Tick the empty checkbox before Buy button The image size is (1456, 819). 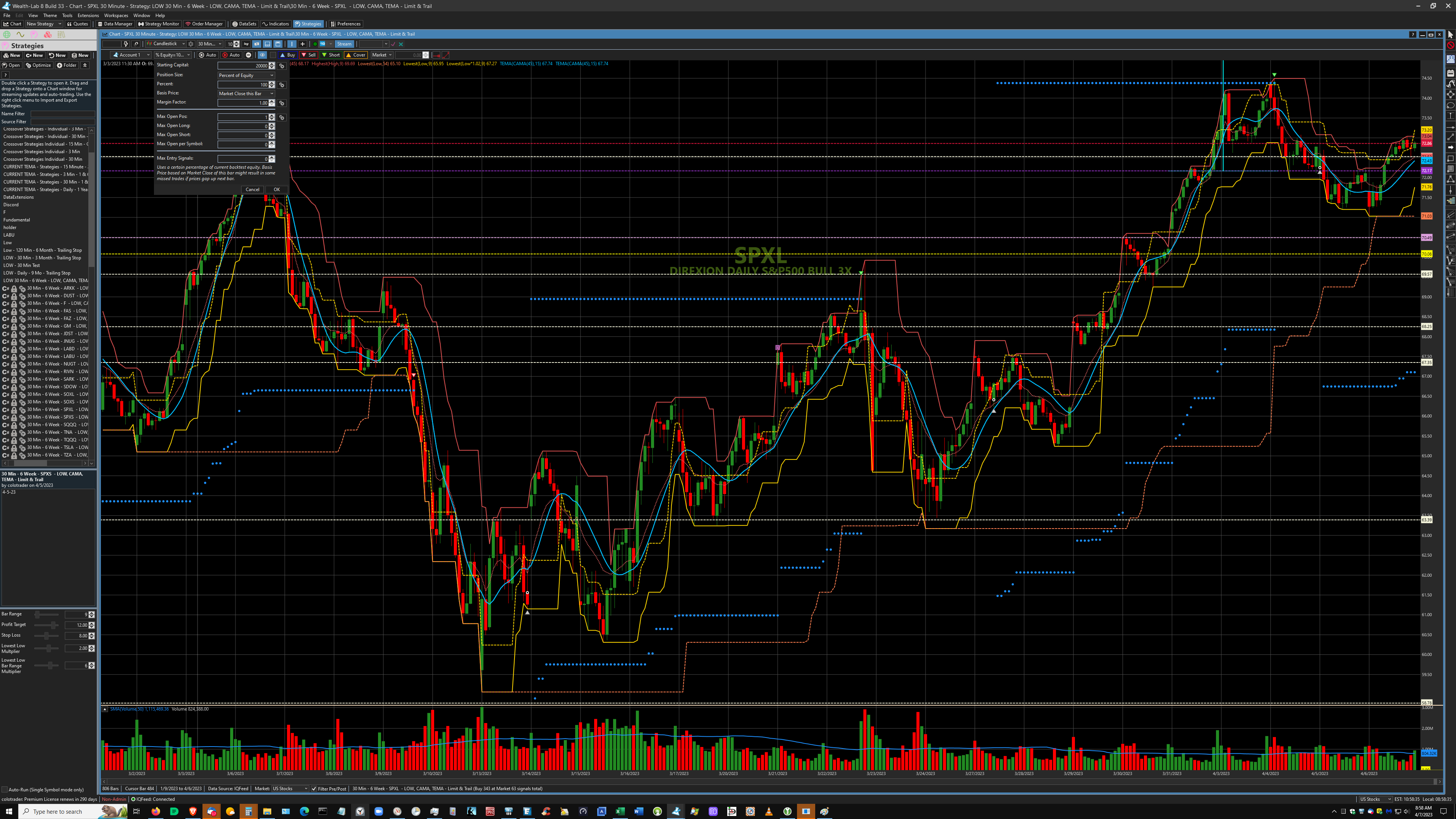[273, 55]
